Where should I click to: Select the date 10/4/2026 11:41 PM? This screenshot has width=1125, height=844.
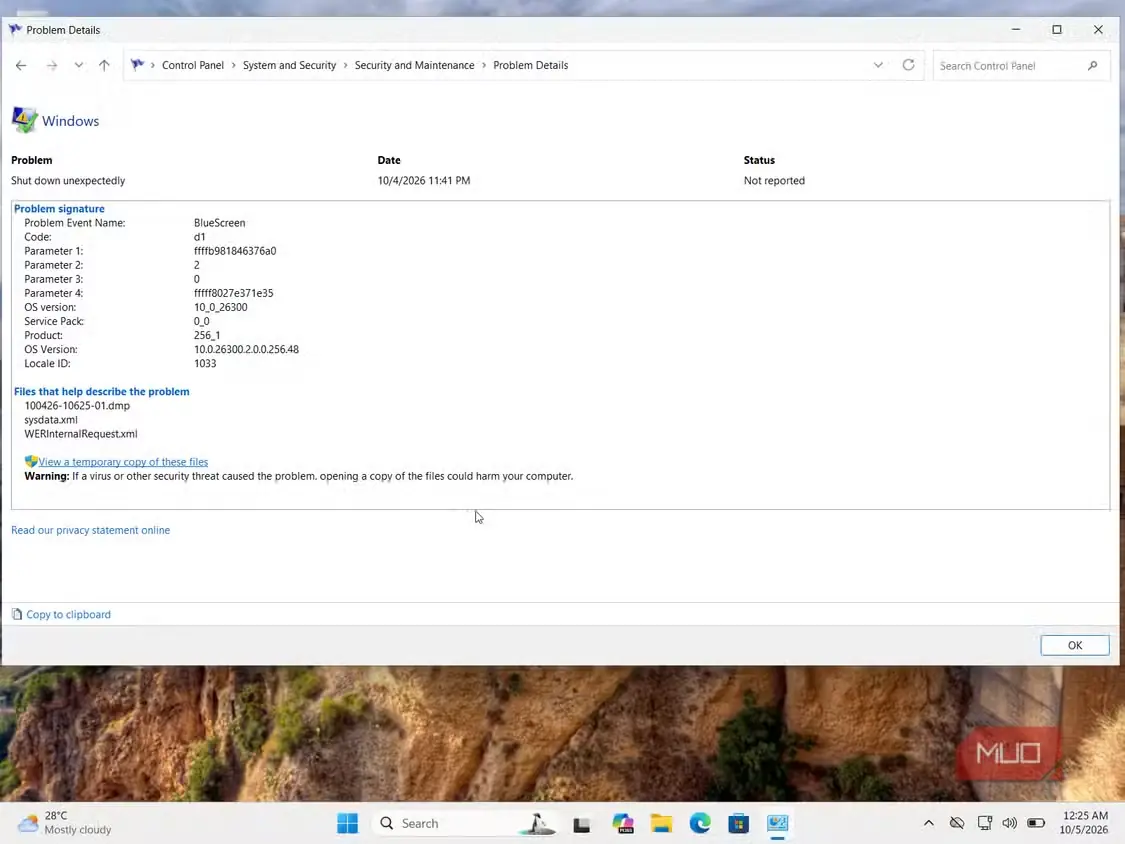[424, 181]
